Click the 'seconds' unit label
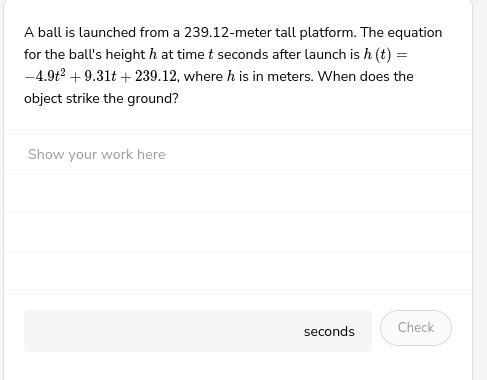The width and height of the screenshot is (487, 380). (329, 331)
